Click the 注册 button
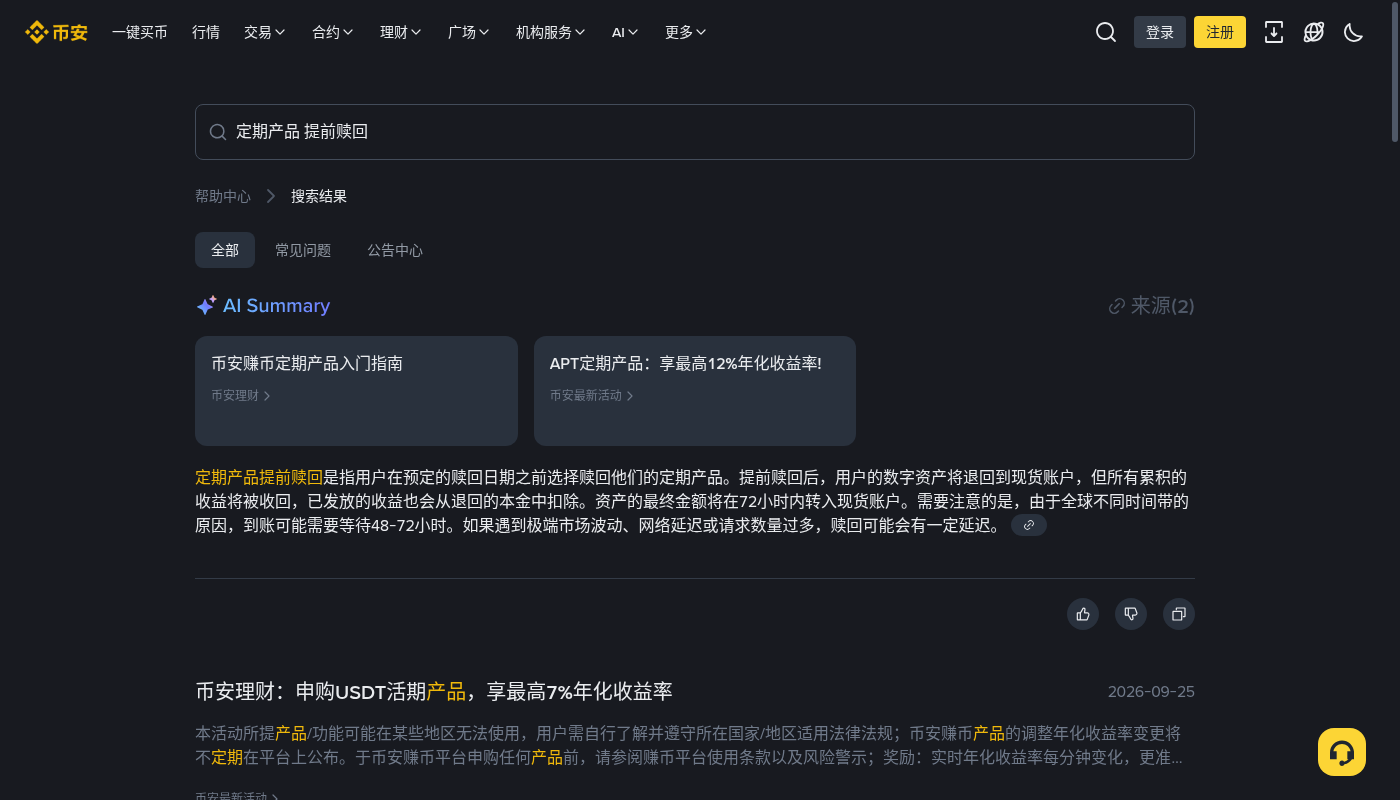This screenshot has width=1400, height=800. tap(1220, 32)
